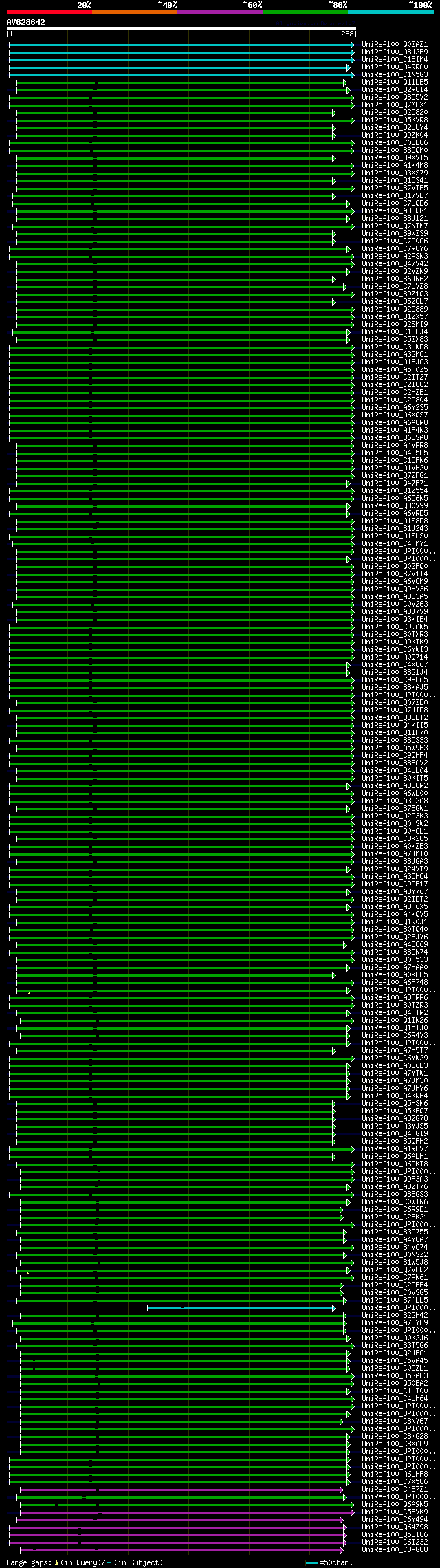Select hit label UniRef100_Q17VL7
The width and height of the screenshot is (440, 1568).
(x=395, y=196)
